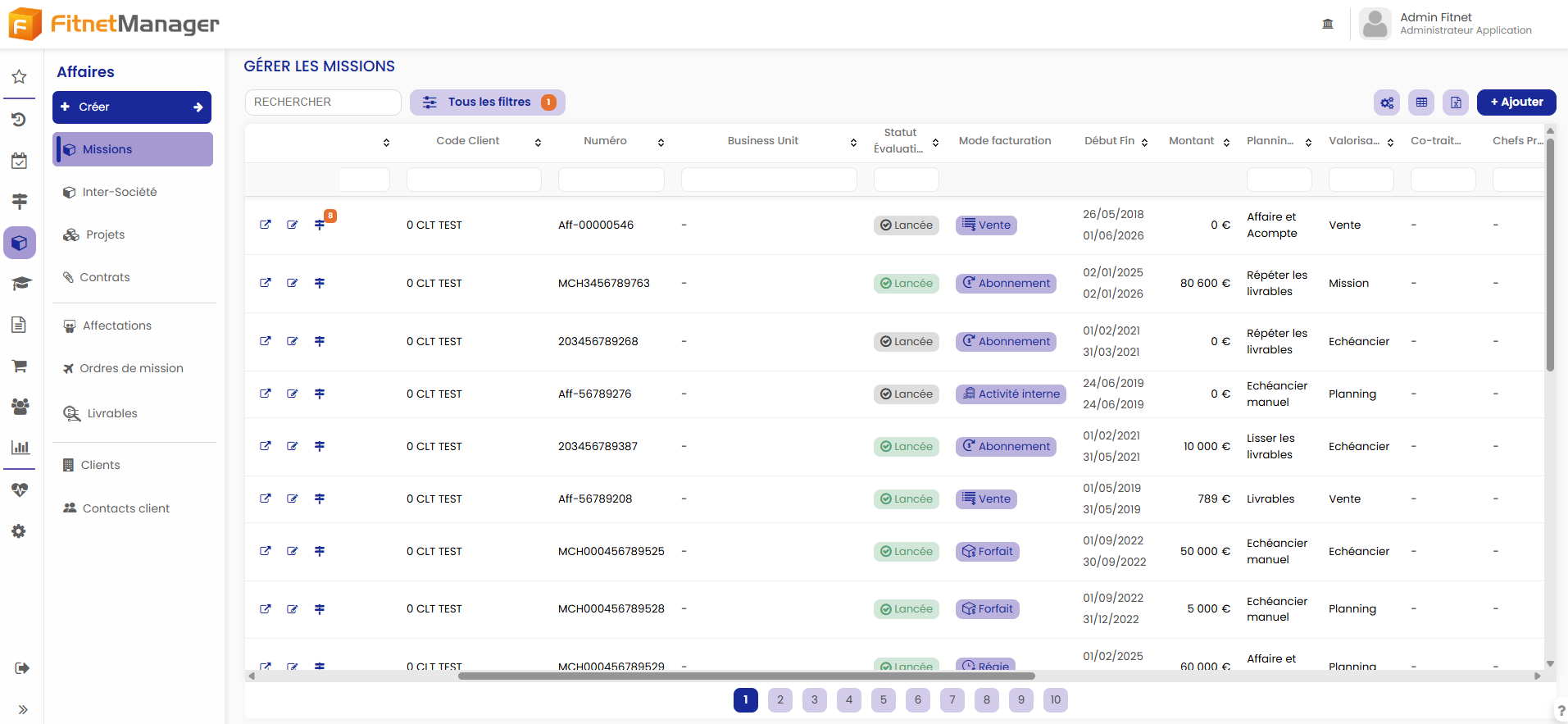Open Aff-00000546 mission in new window icon
This screenshot has width=1568, height=724.
(266, 225)
